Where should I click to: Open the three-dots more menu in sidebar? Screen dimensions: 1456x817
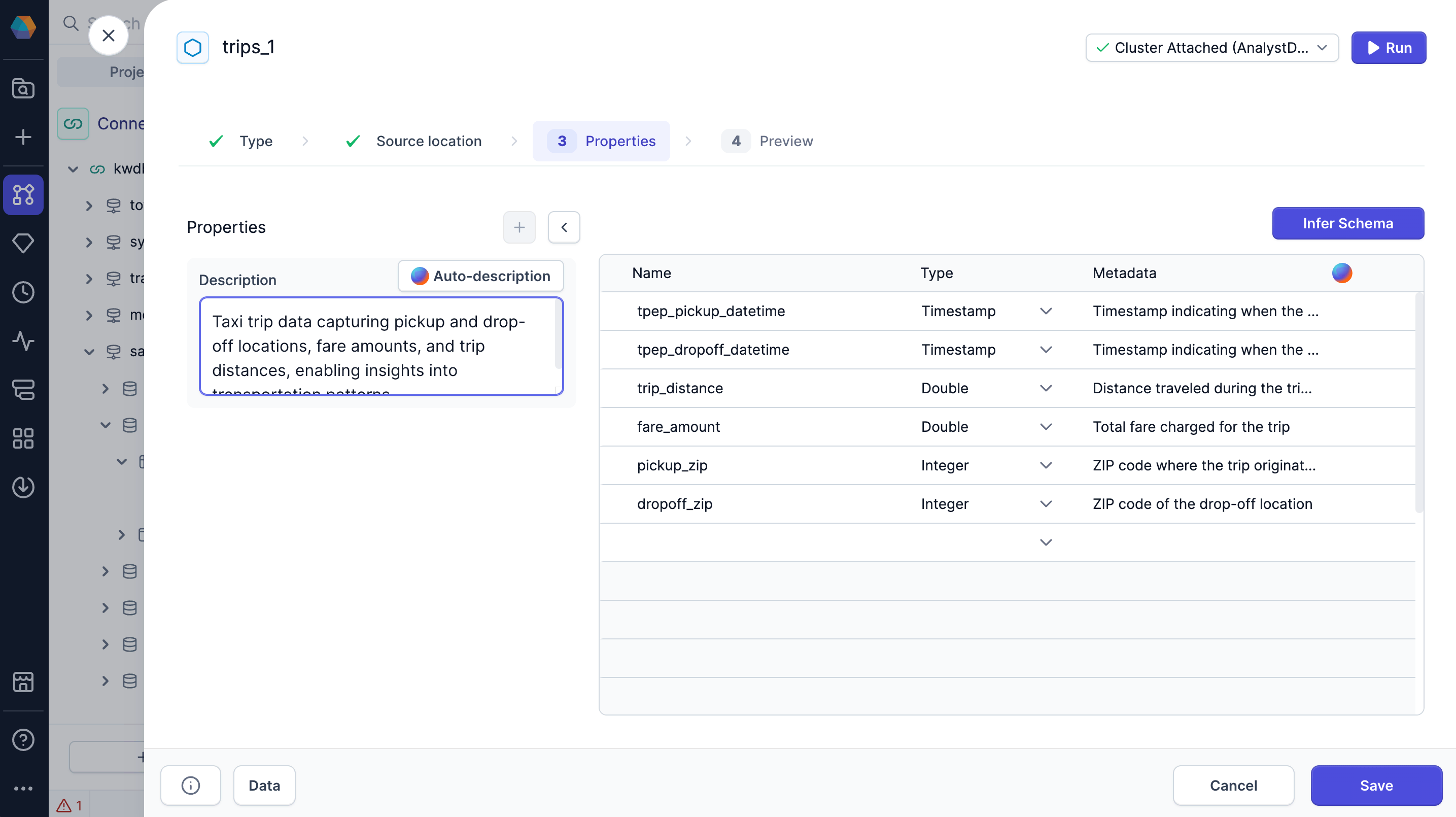coord(23,788)
